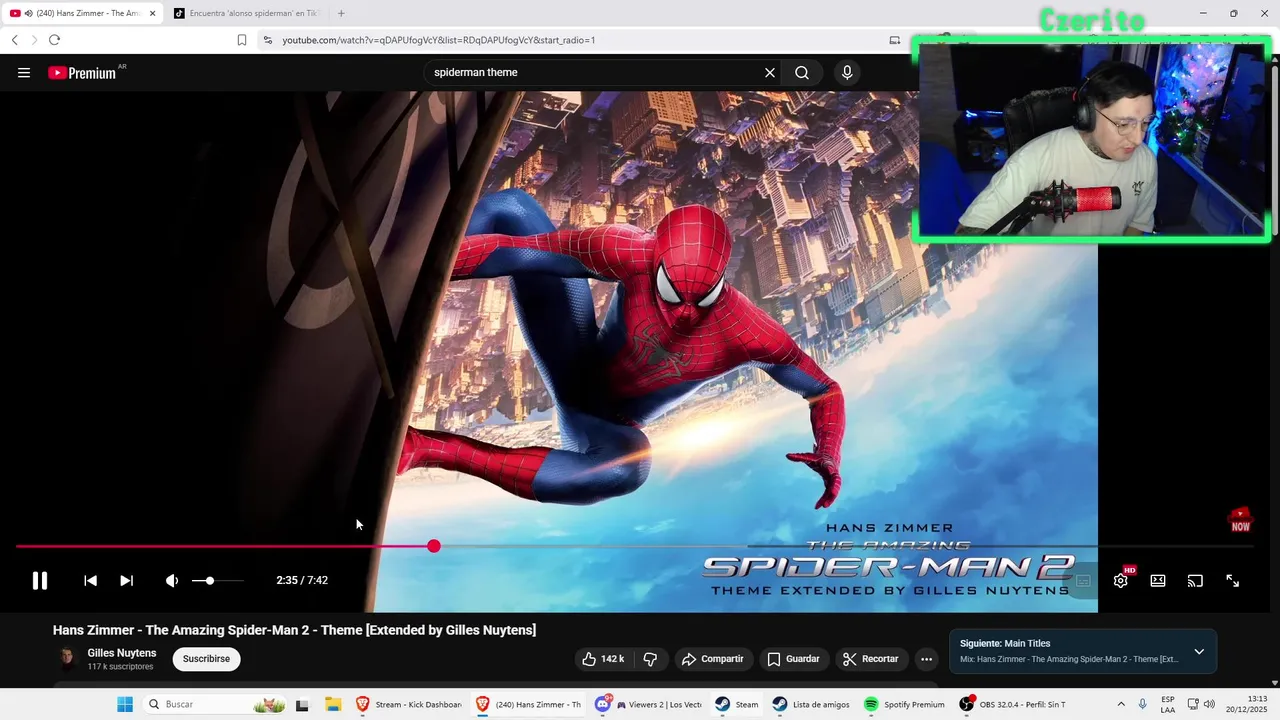Go forward in browser history
The width and height of the screenshot is (1280, 720).
34,40
